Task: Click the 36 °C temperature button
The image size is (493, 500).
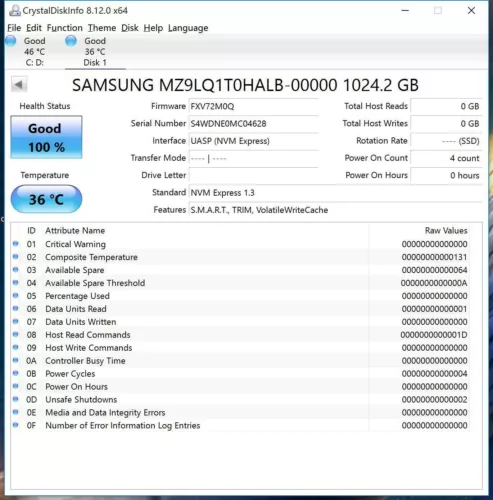Action: pyautogui.click(x=46, y=199)
